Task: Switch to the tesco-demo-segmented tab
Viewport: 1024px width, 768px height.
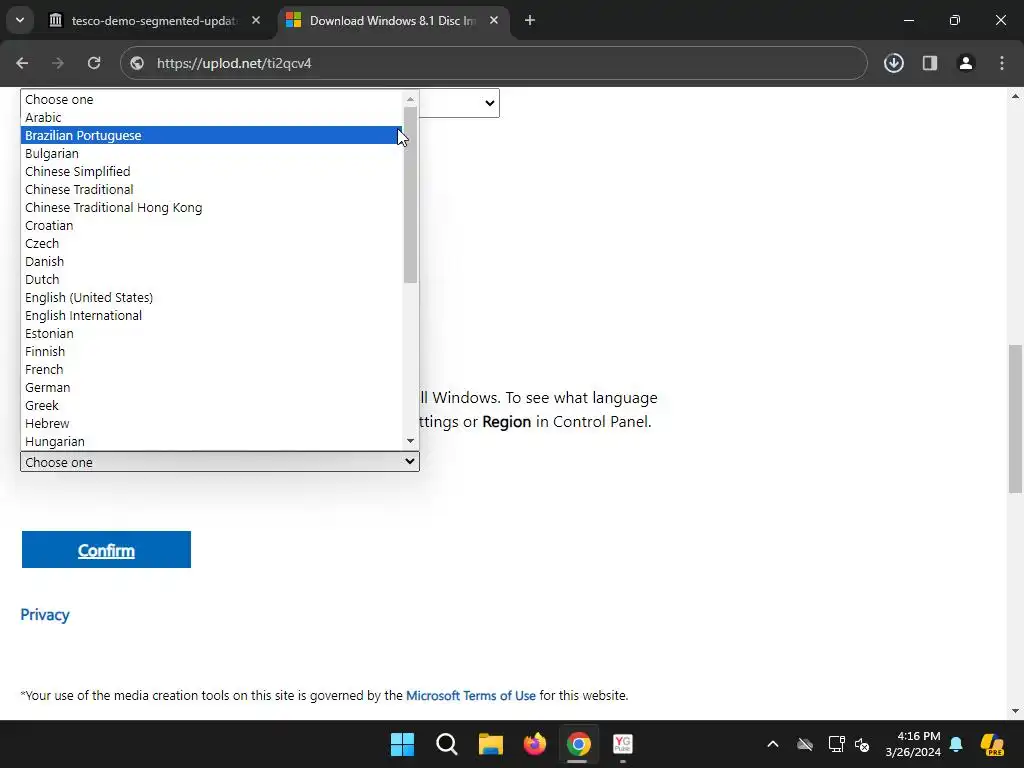Action: (x=154, y=21)
